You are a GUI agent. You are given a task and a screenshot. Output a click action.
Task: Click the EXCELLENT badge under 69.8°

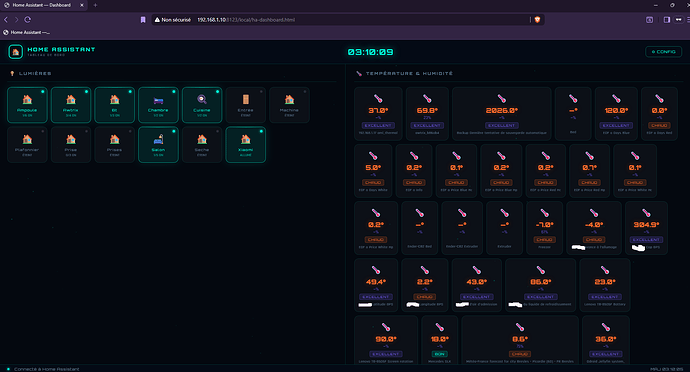(427, 125)
